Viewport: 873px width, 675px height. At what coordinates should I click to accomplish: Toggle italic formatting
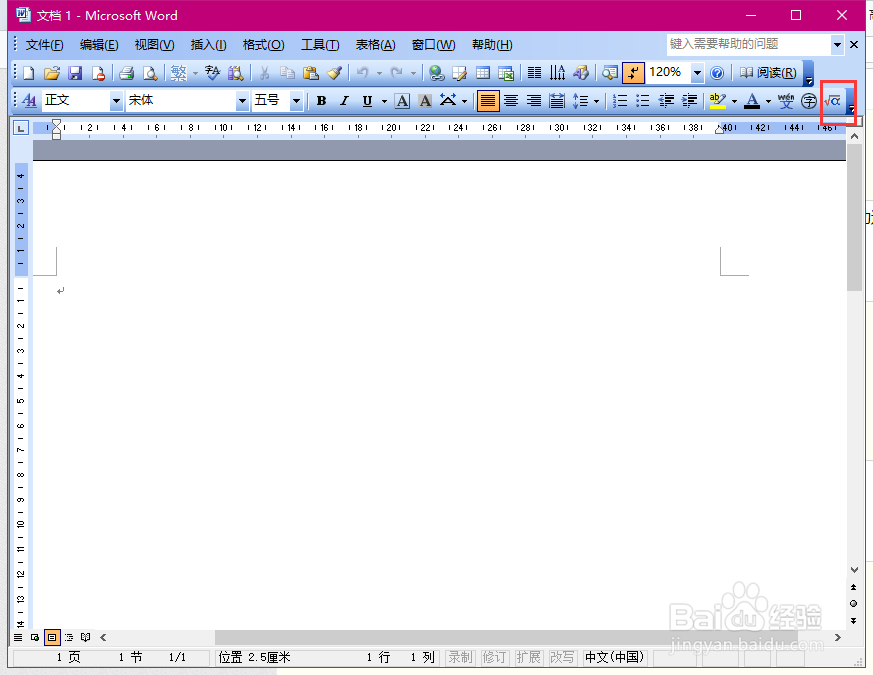(x=343, y=101)
